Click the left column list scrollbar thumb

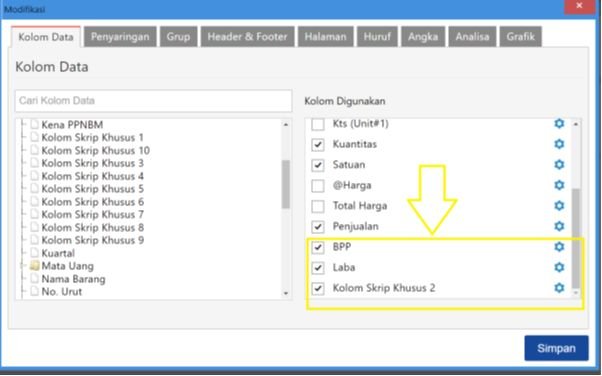point(286,184)
